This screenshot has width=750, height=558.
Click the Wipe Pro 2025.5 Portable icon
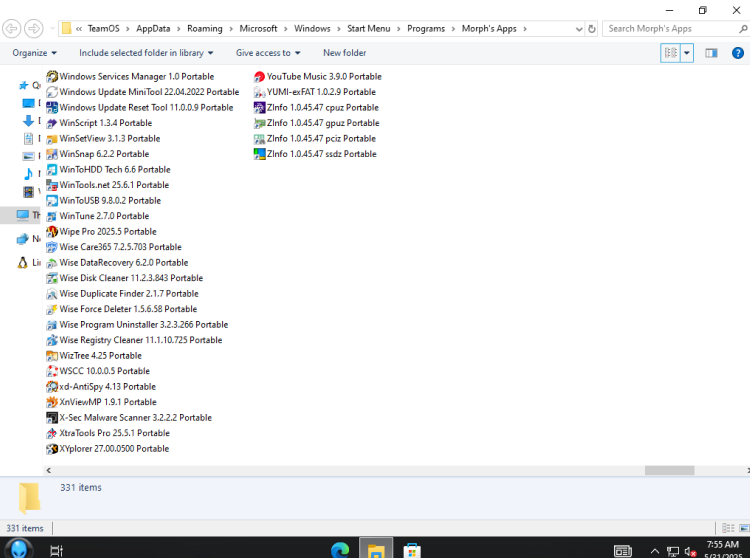(52, 231)
